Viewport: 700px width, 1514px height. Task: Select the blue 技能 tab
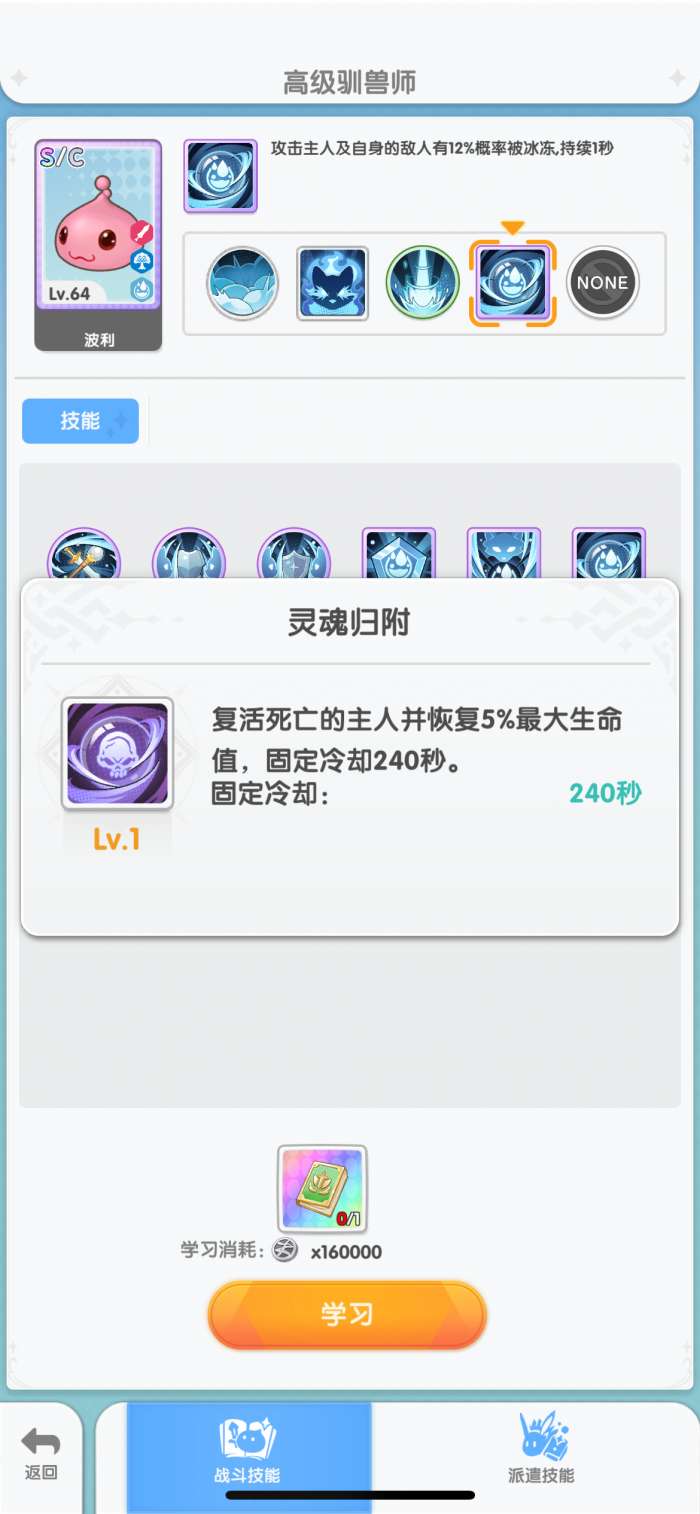(80, 421)
